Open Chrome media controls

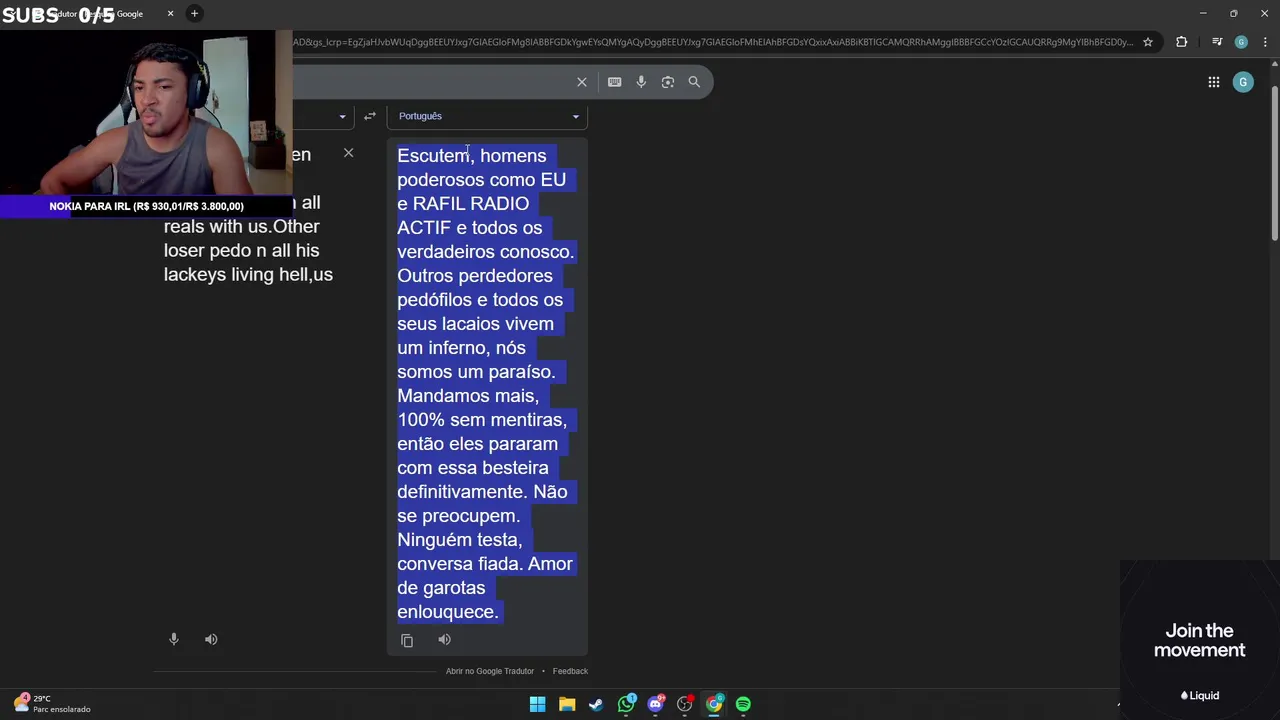(1217, 42)
